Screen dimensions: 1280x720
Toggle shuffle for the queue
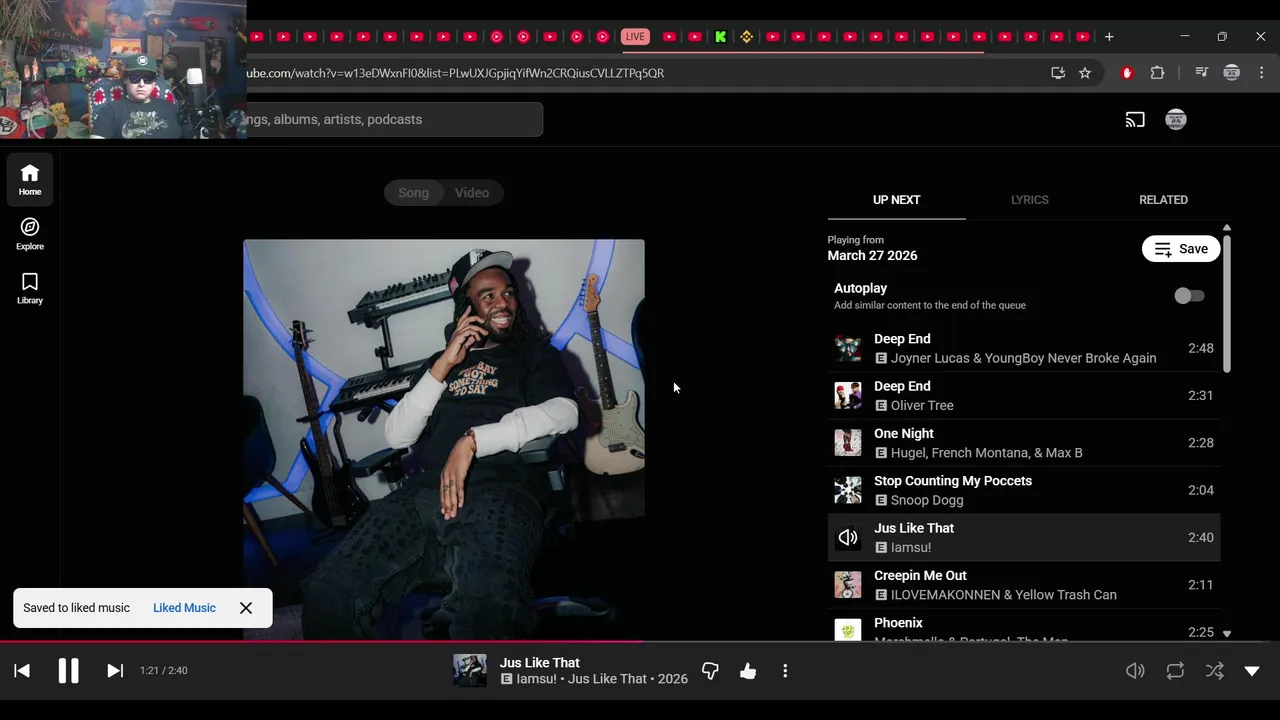tap(1214, 671)
